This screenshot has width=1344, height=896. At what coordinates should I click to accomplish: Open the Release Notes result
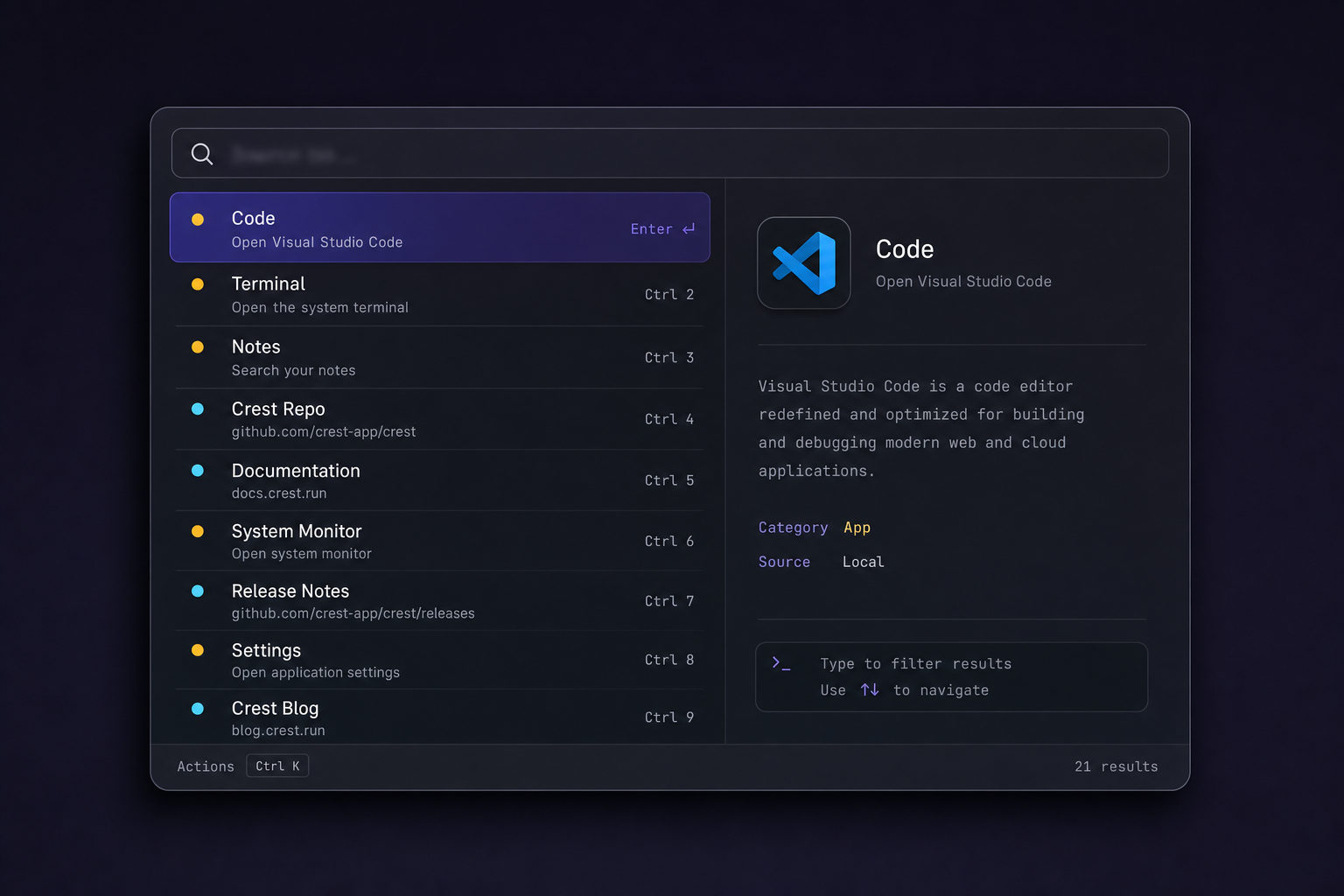pyautogui.click(x=439, y=601)
